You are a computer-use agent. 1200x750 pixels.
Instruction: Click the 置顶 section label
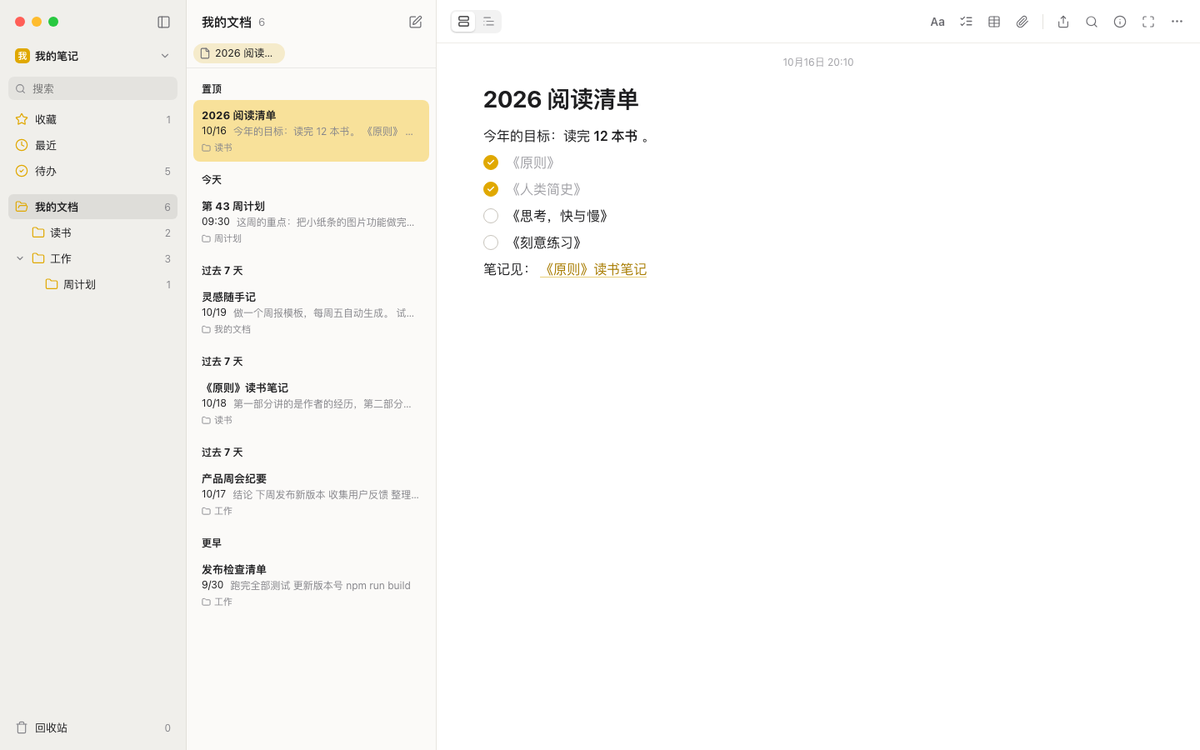(212, 89)
